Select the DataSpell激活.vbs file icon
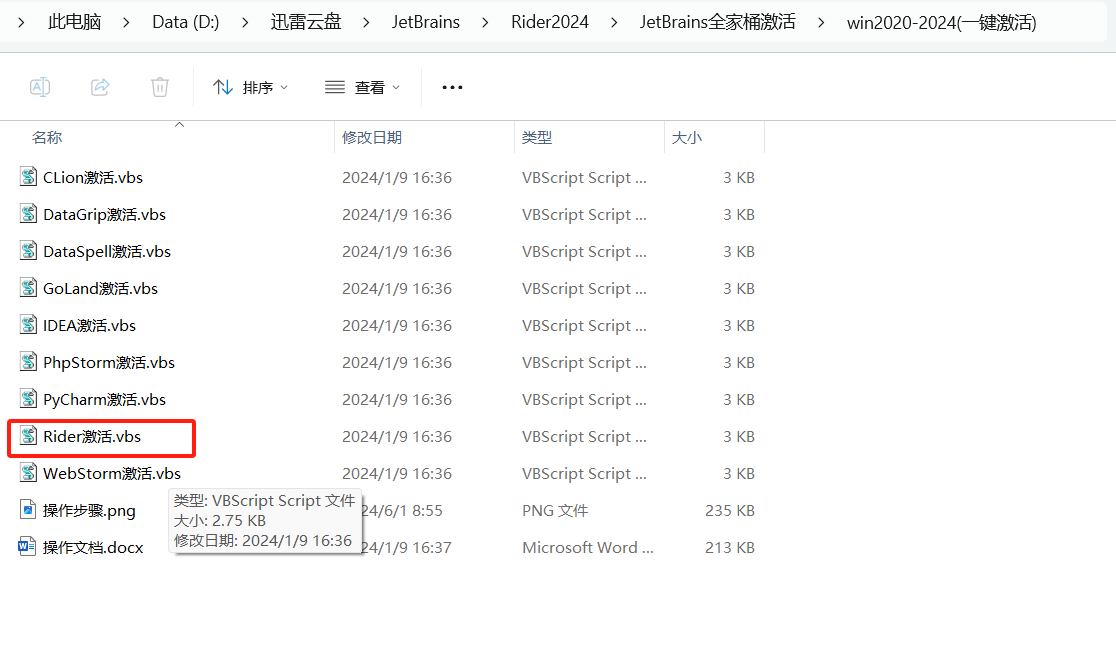Image resolution: width=1116 pixels, height=659 pixels. (28, 251)
